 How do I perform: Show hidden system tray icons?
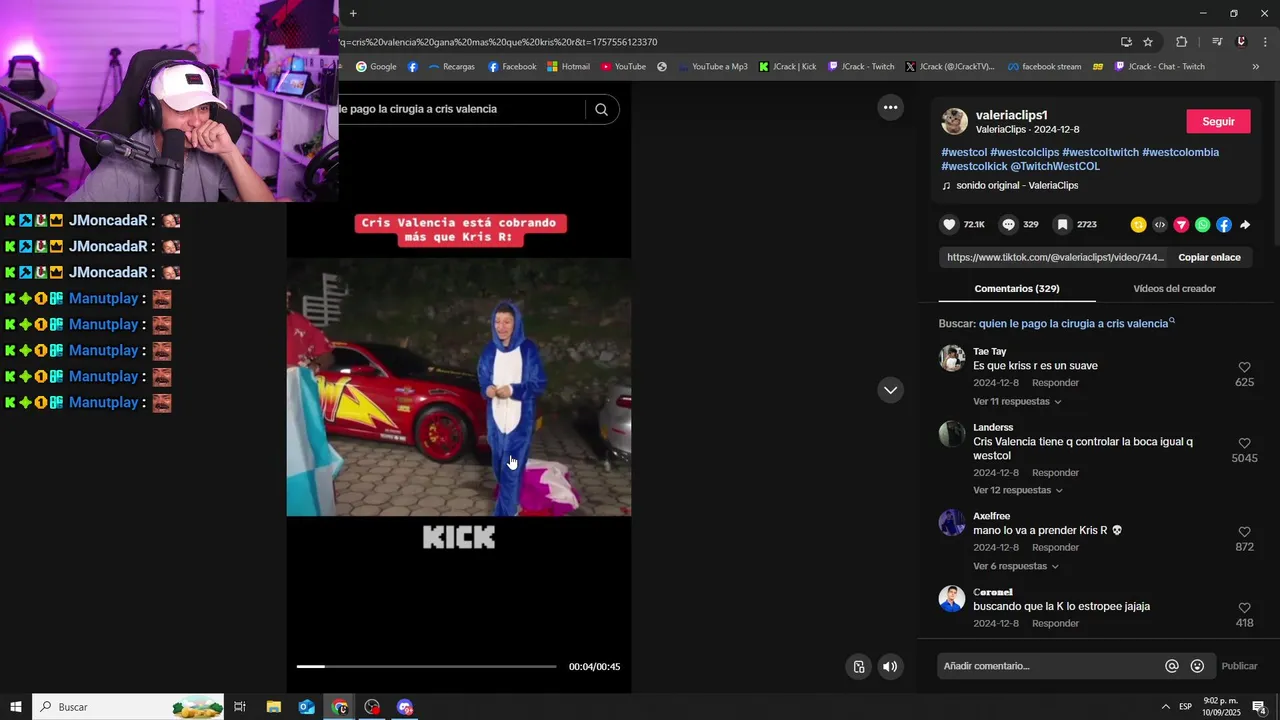point(1165,707)
